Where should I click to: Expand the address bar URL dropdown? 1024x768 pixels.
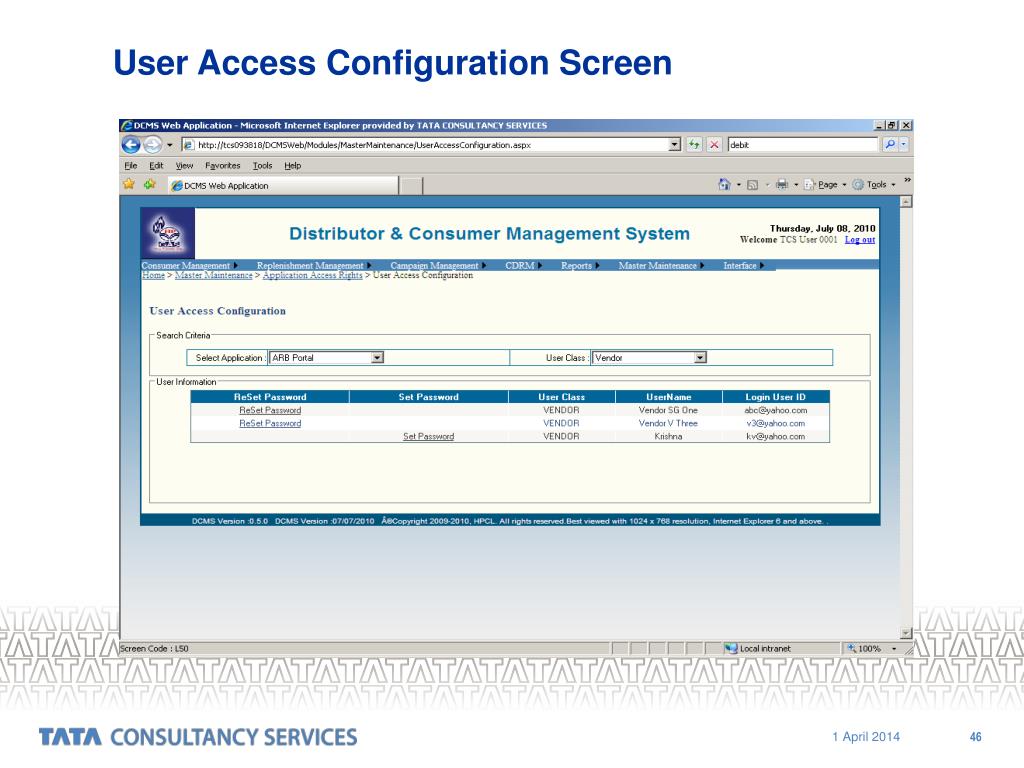point(675,145)
